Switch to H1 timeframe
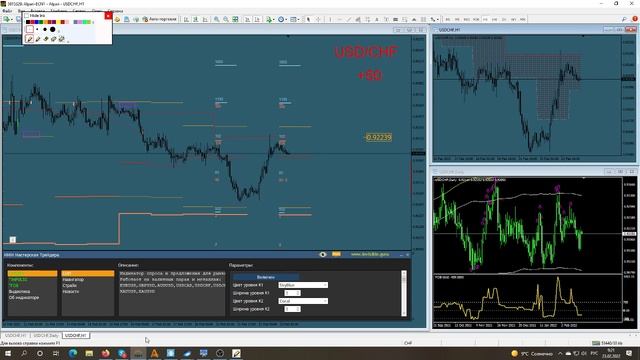The height and width of the screenshot is (360, 640). pos(485,19)
